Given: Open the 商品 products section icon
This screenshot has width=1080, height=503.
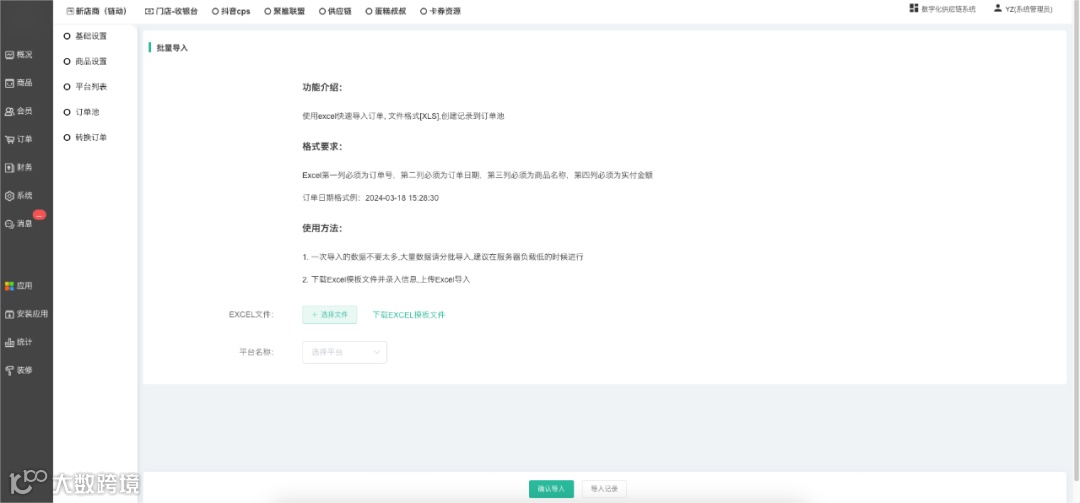Looking at the screenshot, I should click(10, 83).
